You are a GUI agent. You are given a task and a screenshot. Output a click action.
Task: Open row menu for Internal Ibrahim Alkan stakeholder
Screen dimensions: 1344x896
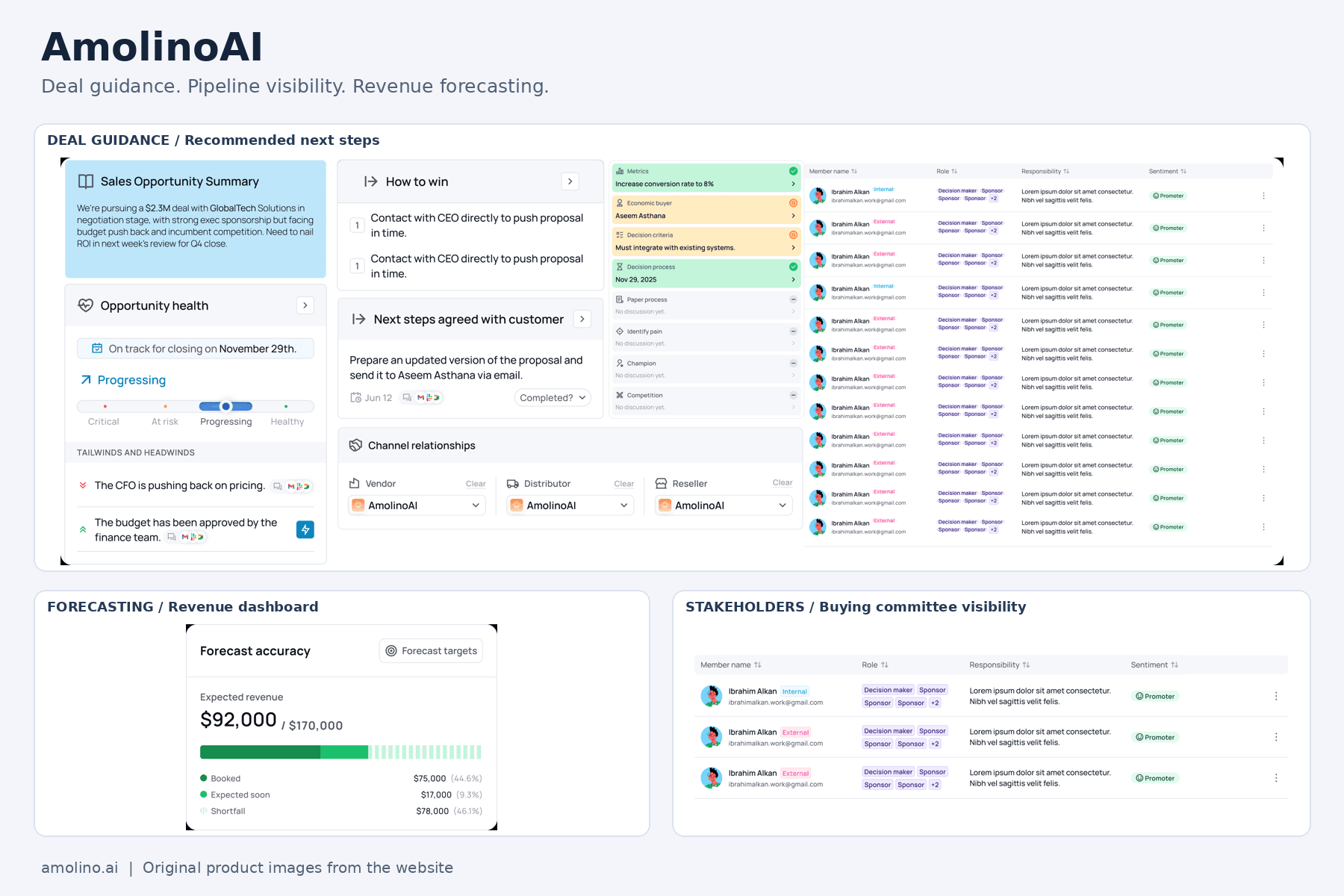[1276, 696]
